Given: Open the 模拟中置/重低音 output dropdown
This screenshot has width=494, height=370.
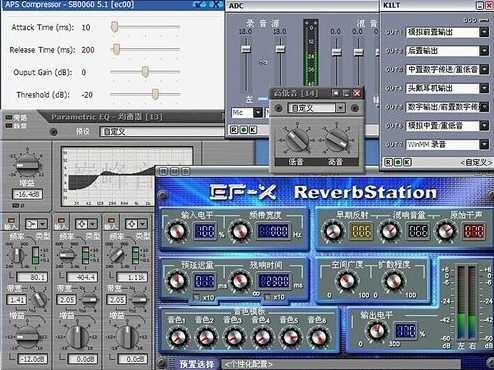Looking at the screenshot, I should tap(484, 126).
